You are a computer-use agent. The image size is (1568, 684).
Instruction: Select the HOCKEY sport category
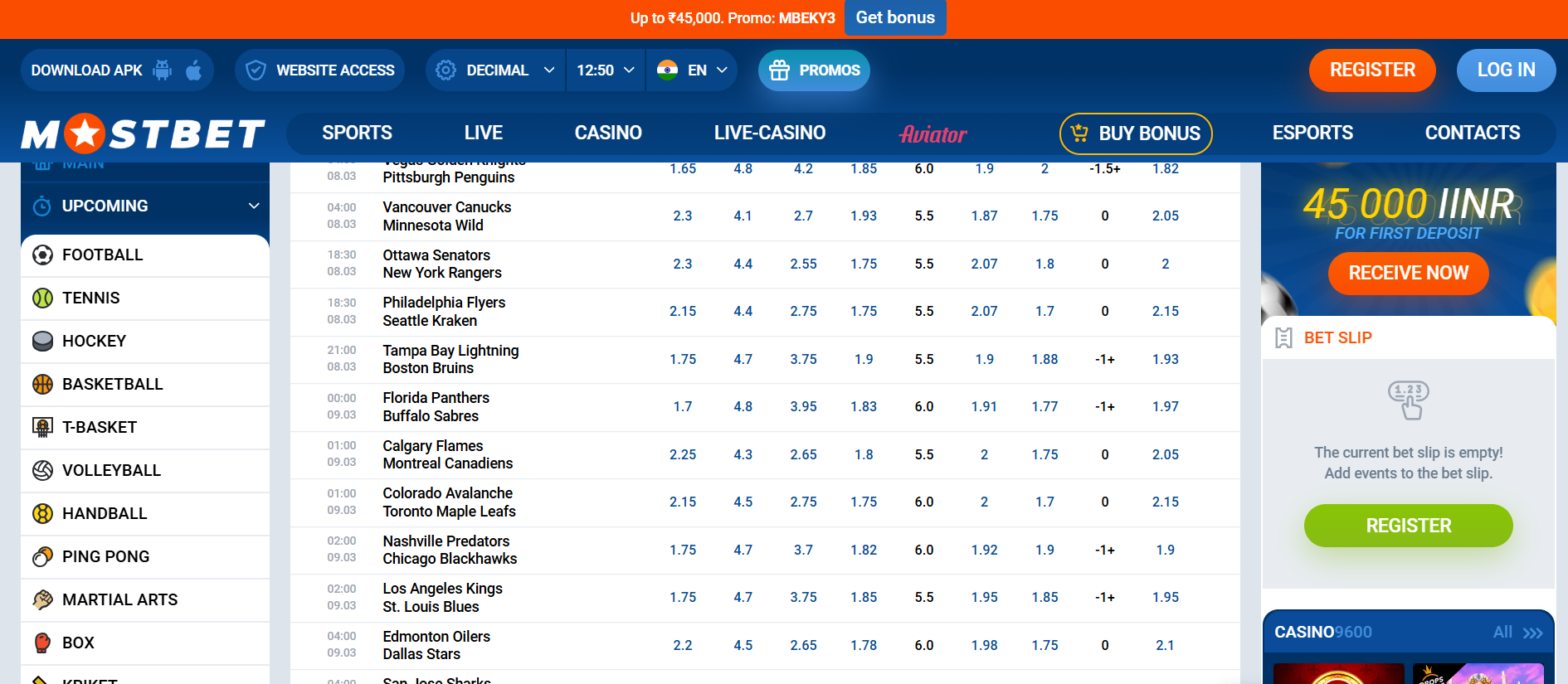145,341
